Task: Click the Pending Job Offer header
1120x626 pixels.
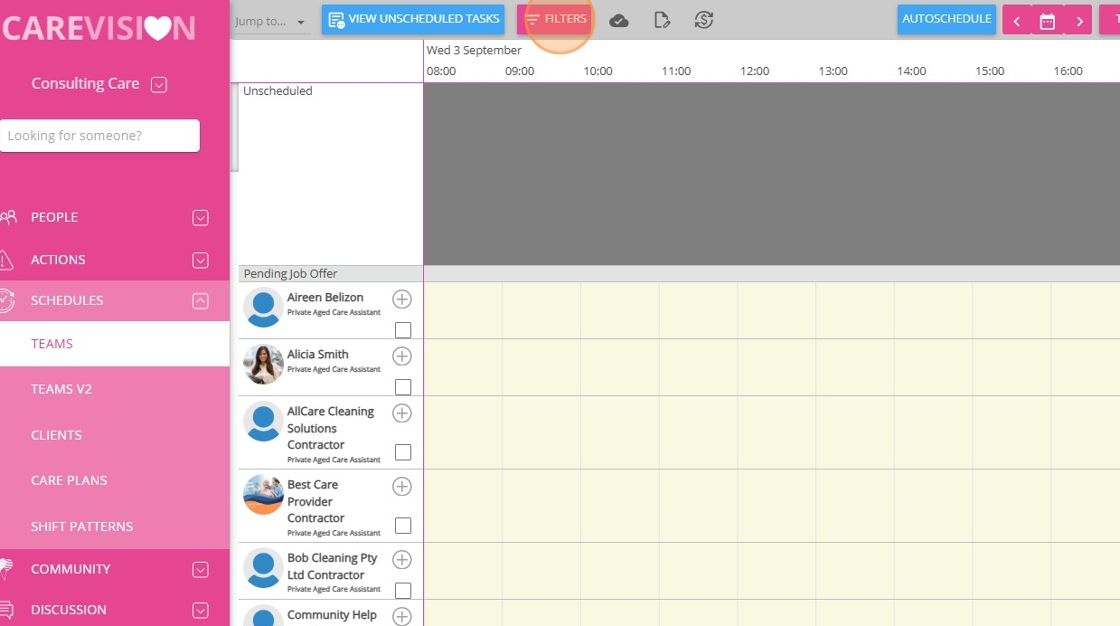Action: [x=331, y=274]
